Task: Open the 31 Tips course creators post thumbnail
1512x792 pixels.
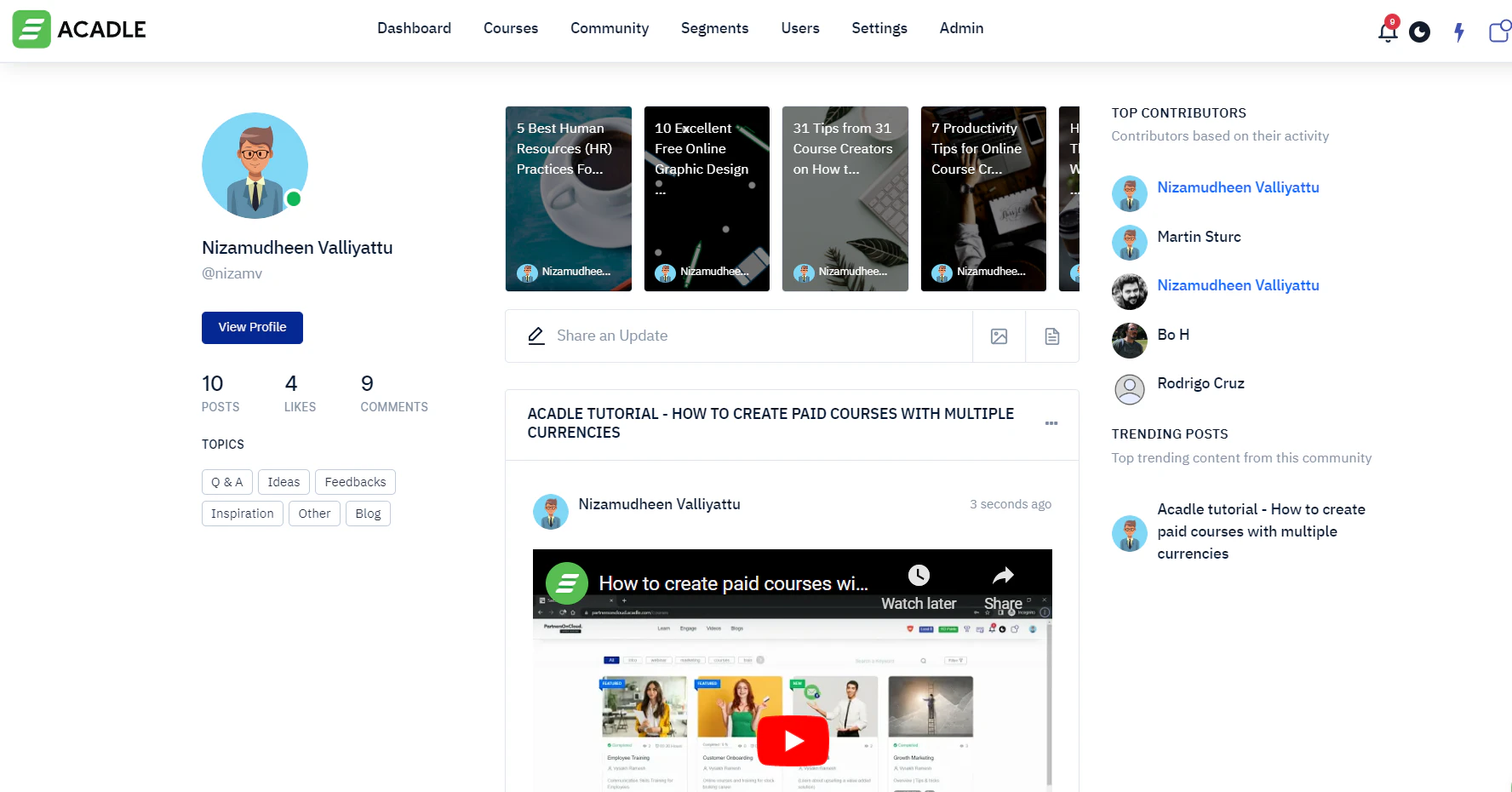Action: (845, 198)
